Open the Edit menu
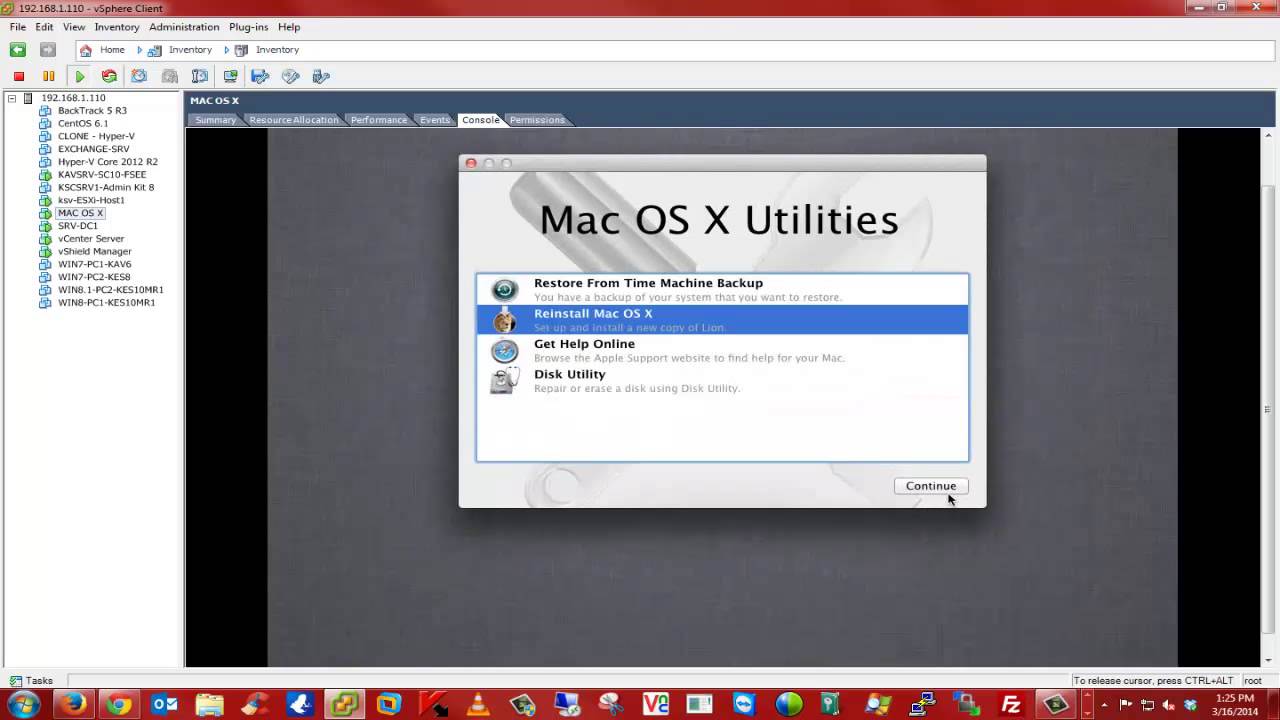The height and width of the screenshot is (720, 1280). point(44,27)
